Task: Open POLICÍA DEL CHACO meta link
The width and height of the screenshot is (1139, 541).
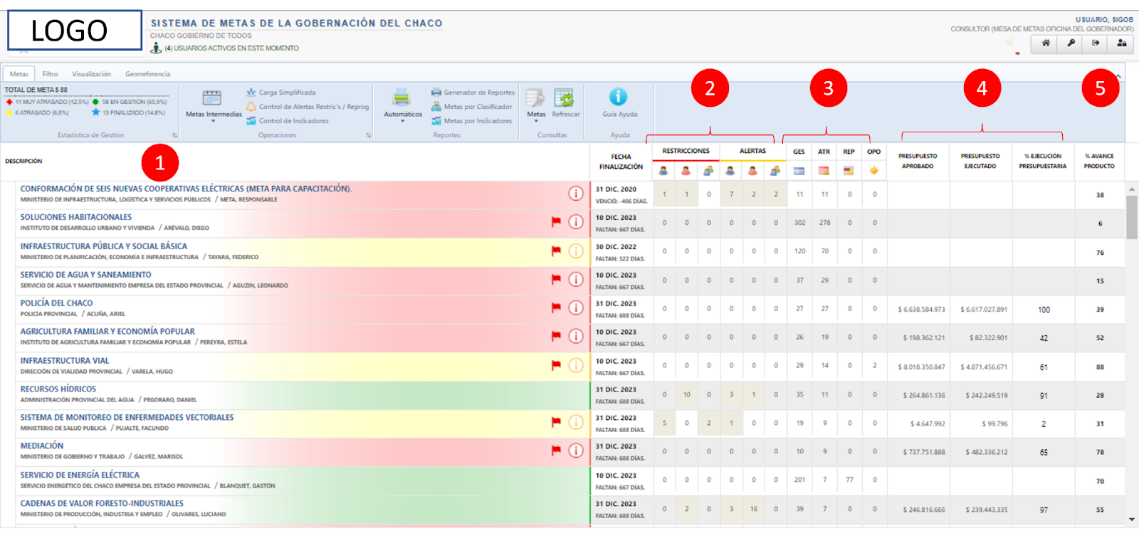Action: click(x=57, y=303)
